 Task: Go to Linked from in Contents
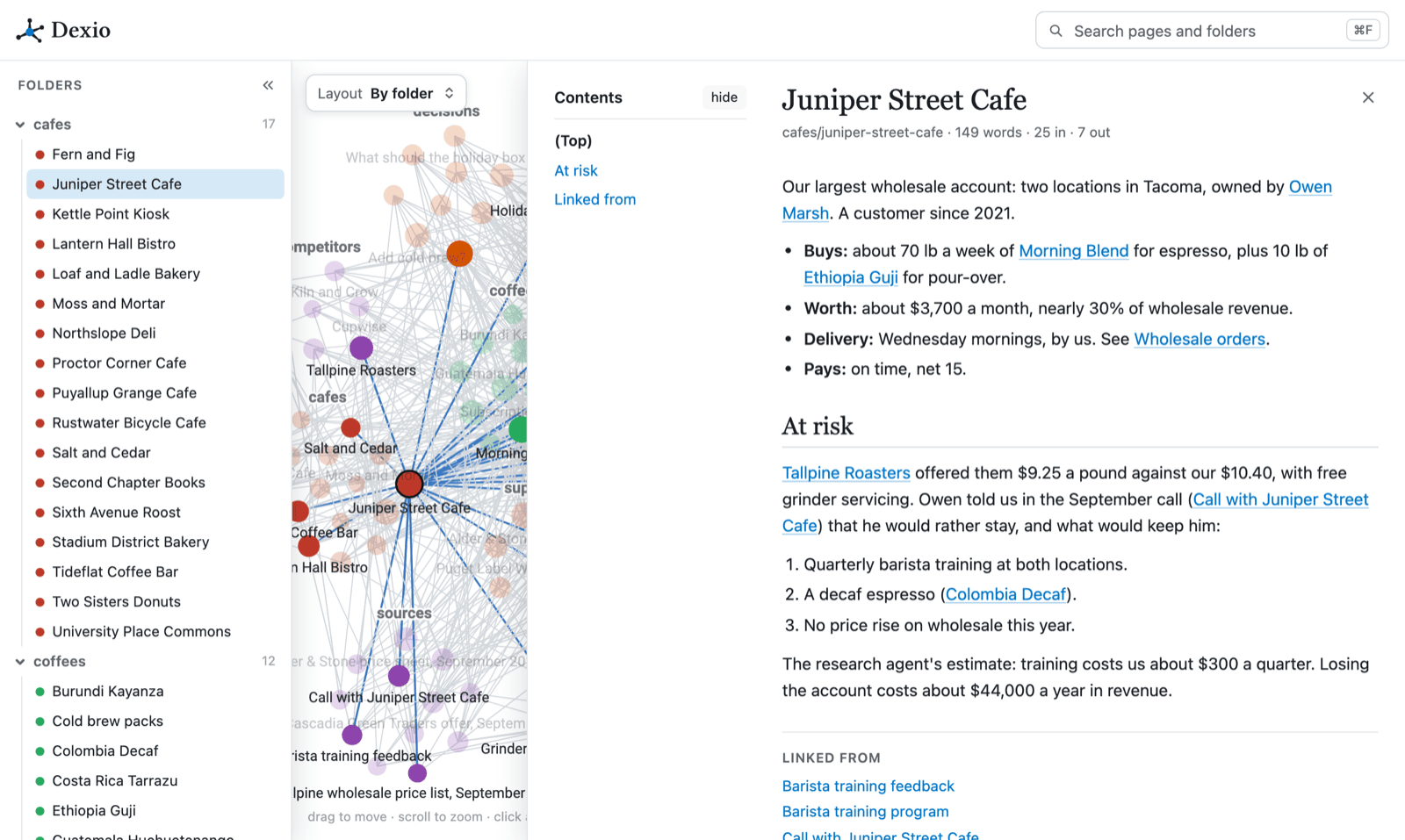tap(595, 199)
